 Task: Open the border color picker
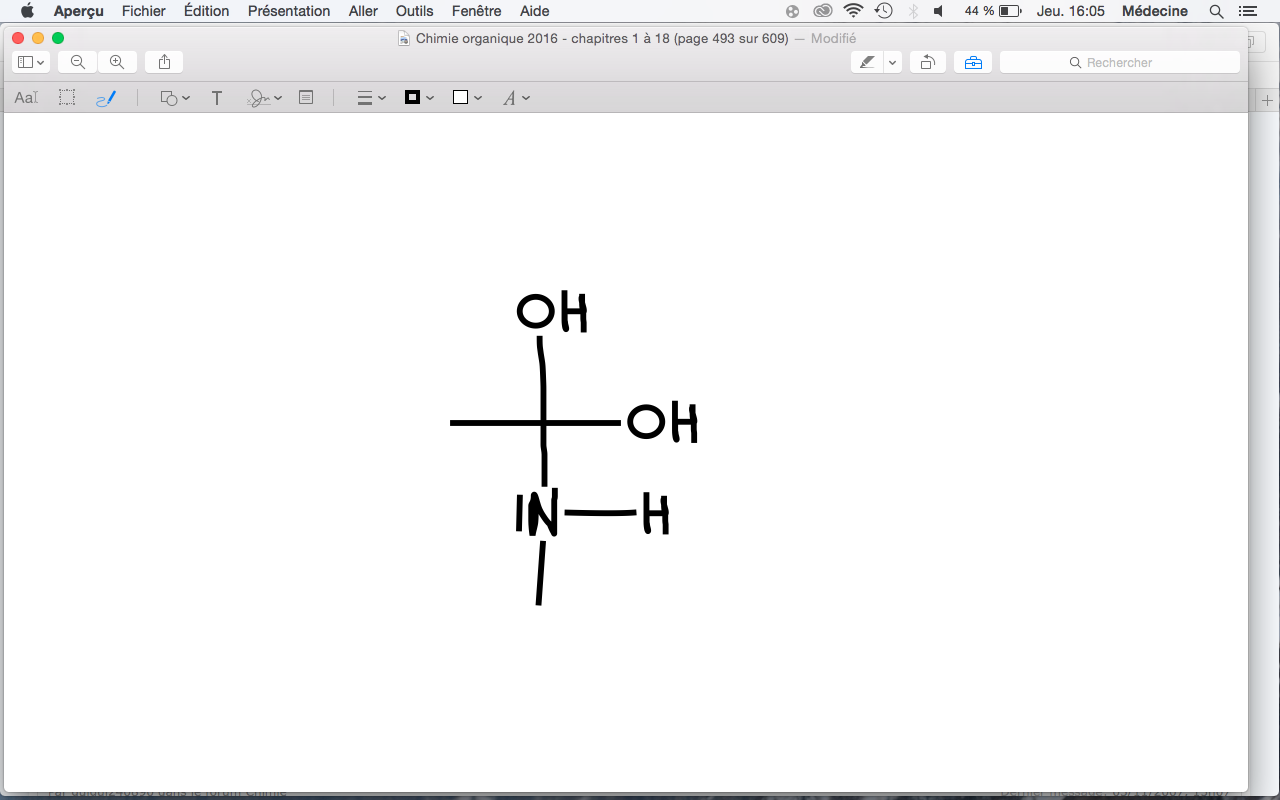click(419, 98)
